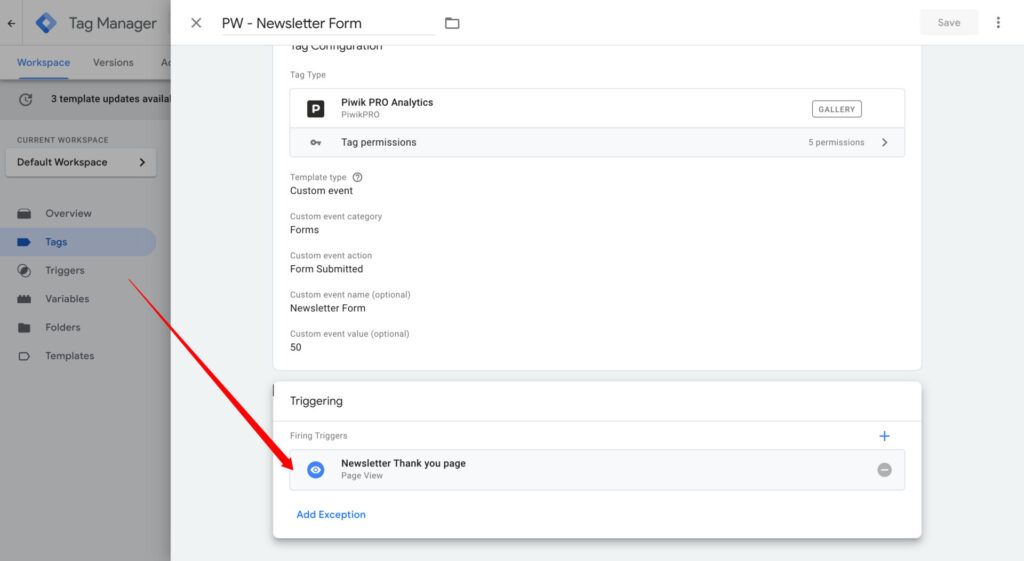Click the folder icon beside tag name

coord(452,23)
